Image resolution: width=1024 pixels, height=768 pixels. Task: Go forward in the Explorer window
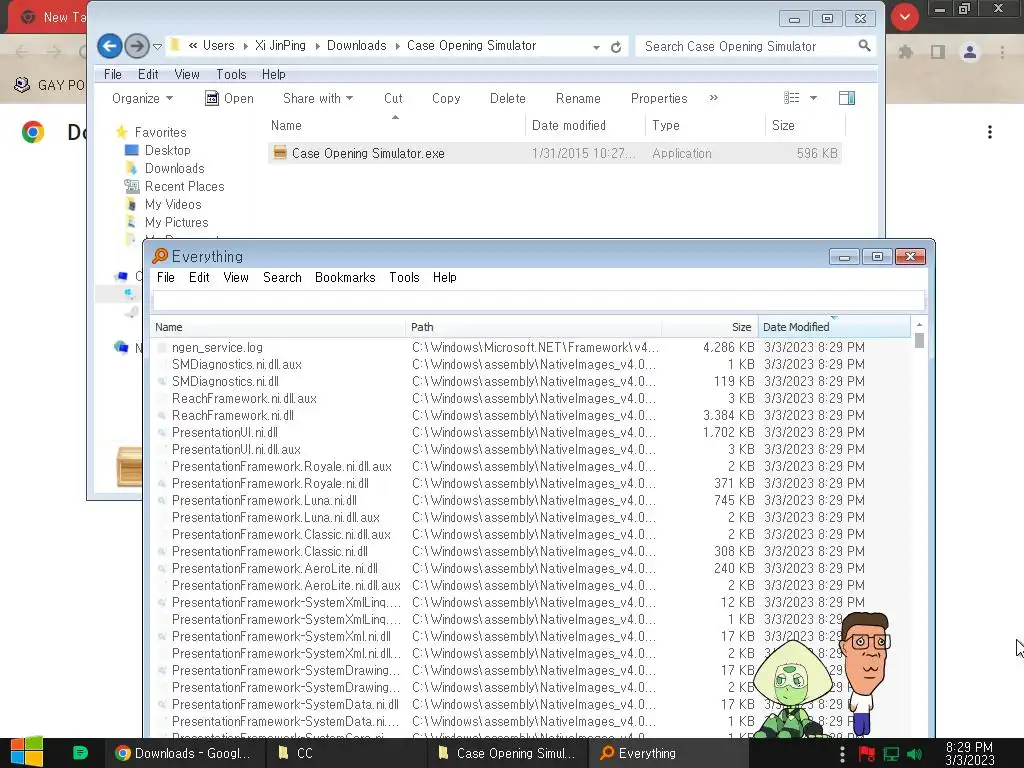(136, 46)
